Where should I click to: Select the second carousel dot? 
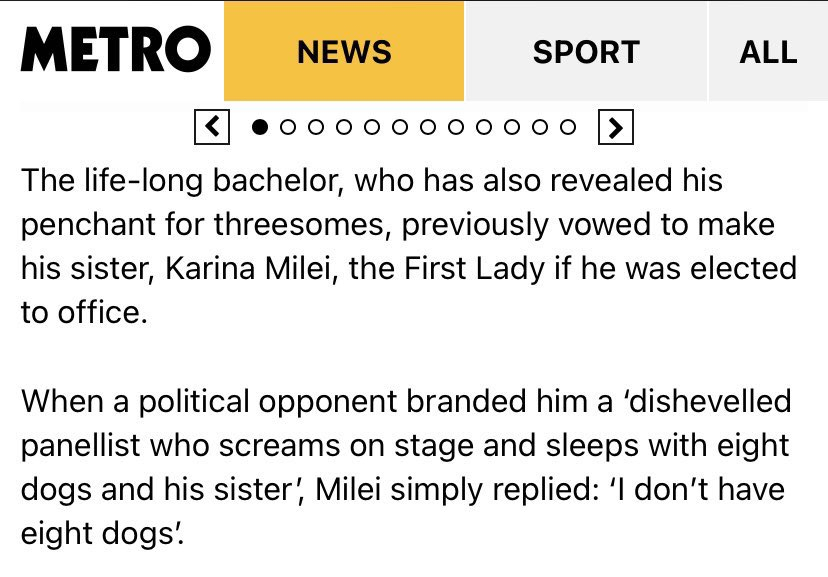[287, 127]
